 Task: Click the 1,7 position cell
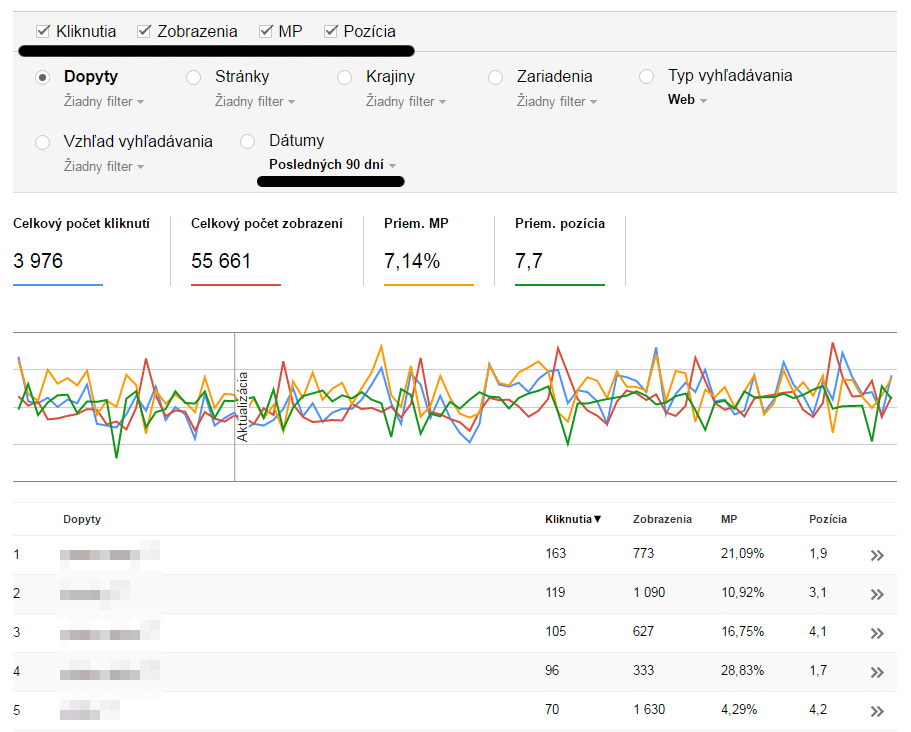pyautogui.click(x=818, y=670)
